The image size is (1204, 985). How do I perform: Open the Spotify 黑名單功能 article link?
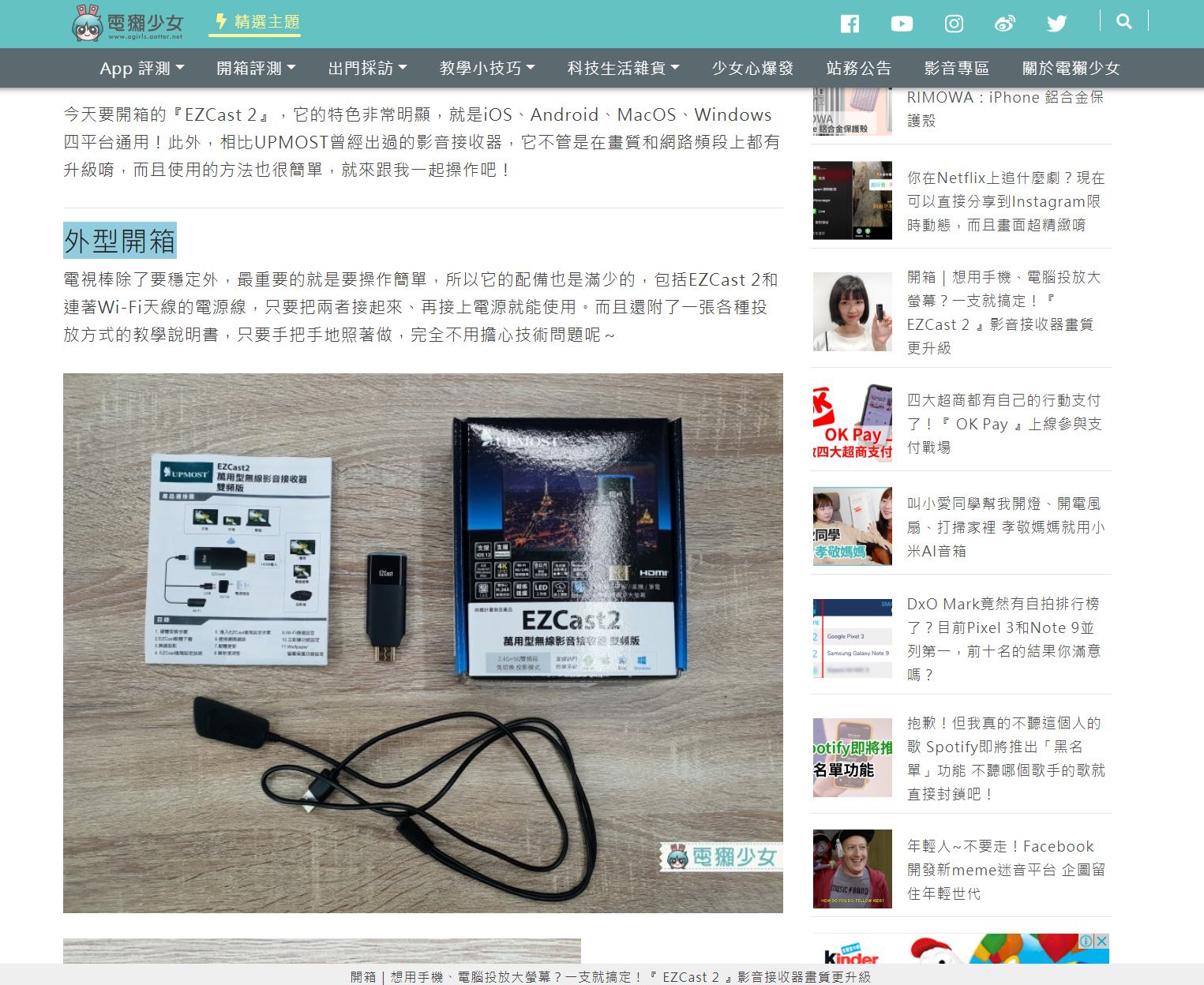pyautogui.click(x=1006, y=758)
